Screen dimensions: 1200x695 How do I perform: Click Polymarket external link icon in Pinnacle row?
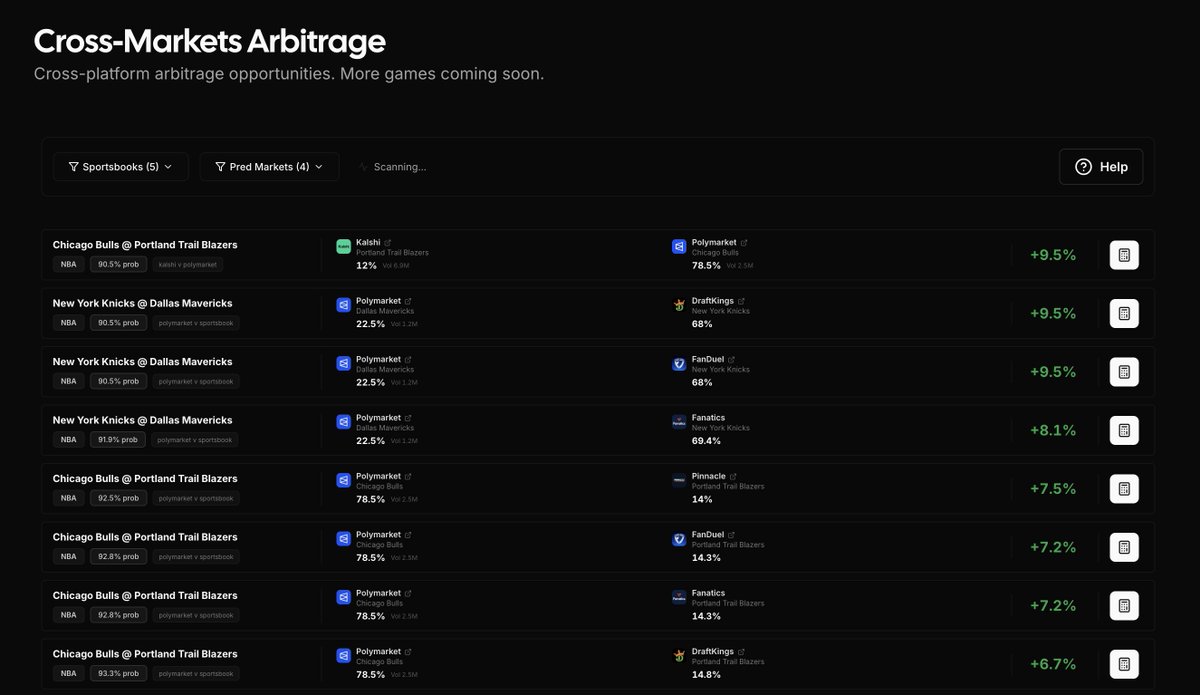coord(408,476)
